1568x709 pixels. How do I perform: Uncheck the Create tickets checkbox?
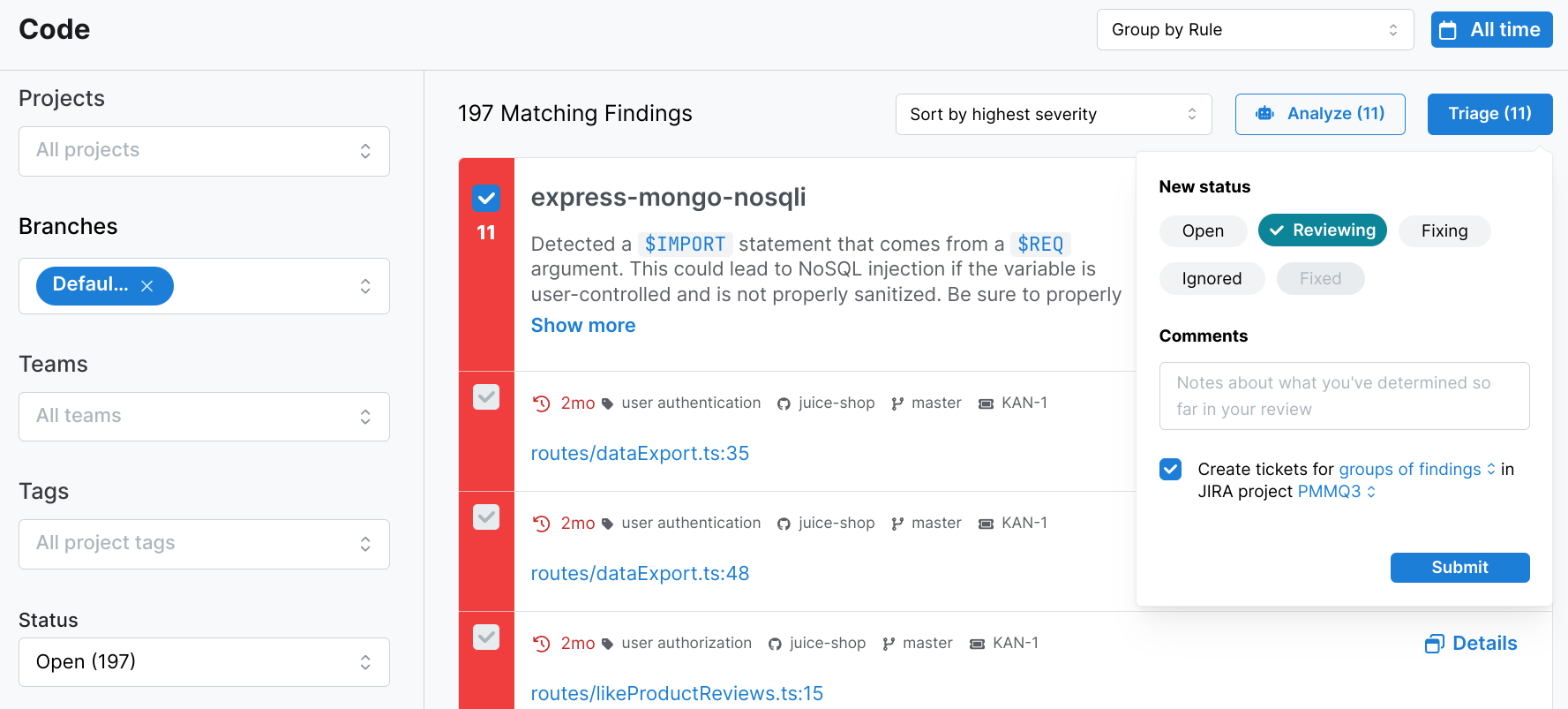coord(1170,469)
